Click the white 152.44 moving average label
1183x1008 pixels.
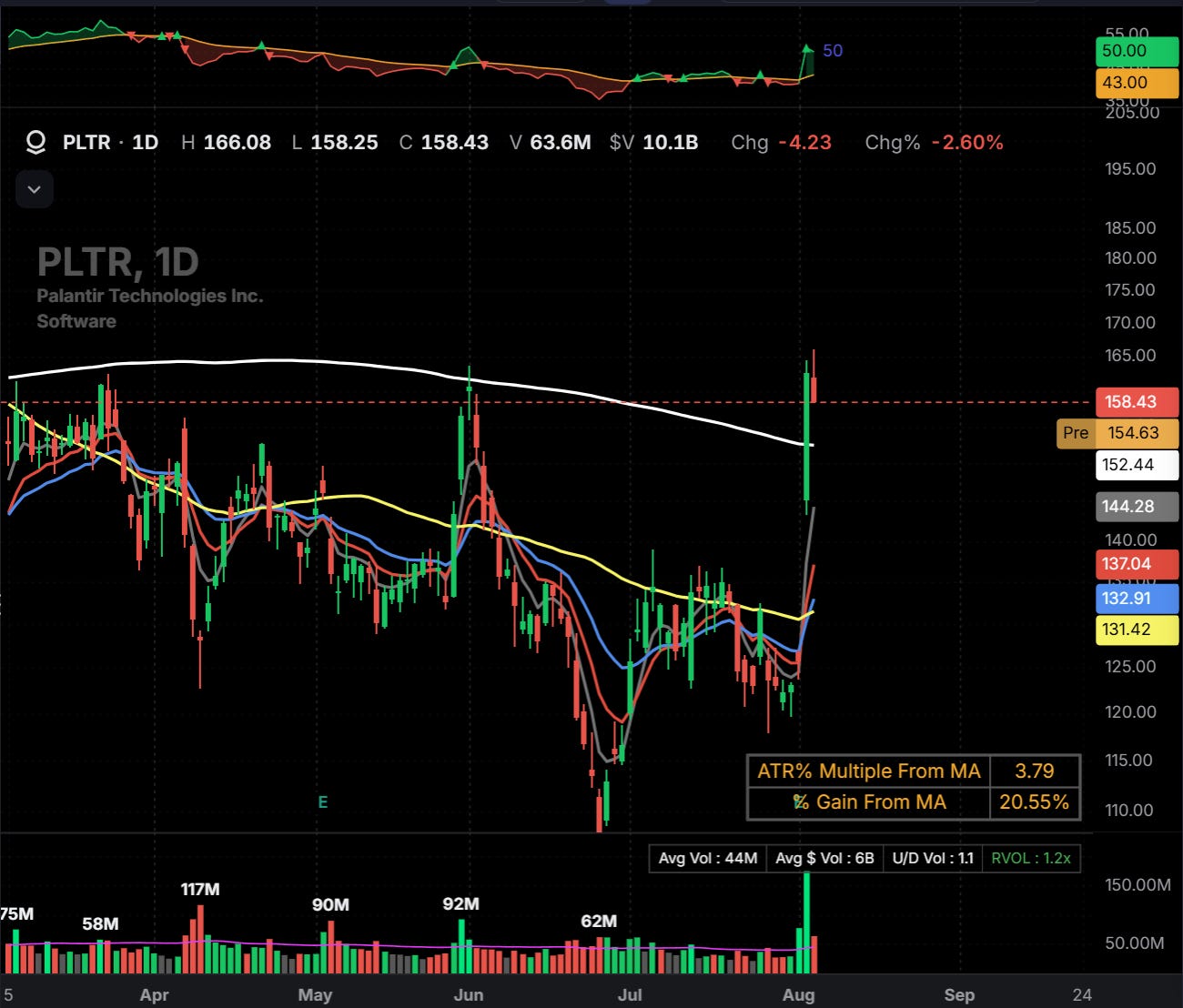pyautogui.click(x=1137, y=465)
